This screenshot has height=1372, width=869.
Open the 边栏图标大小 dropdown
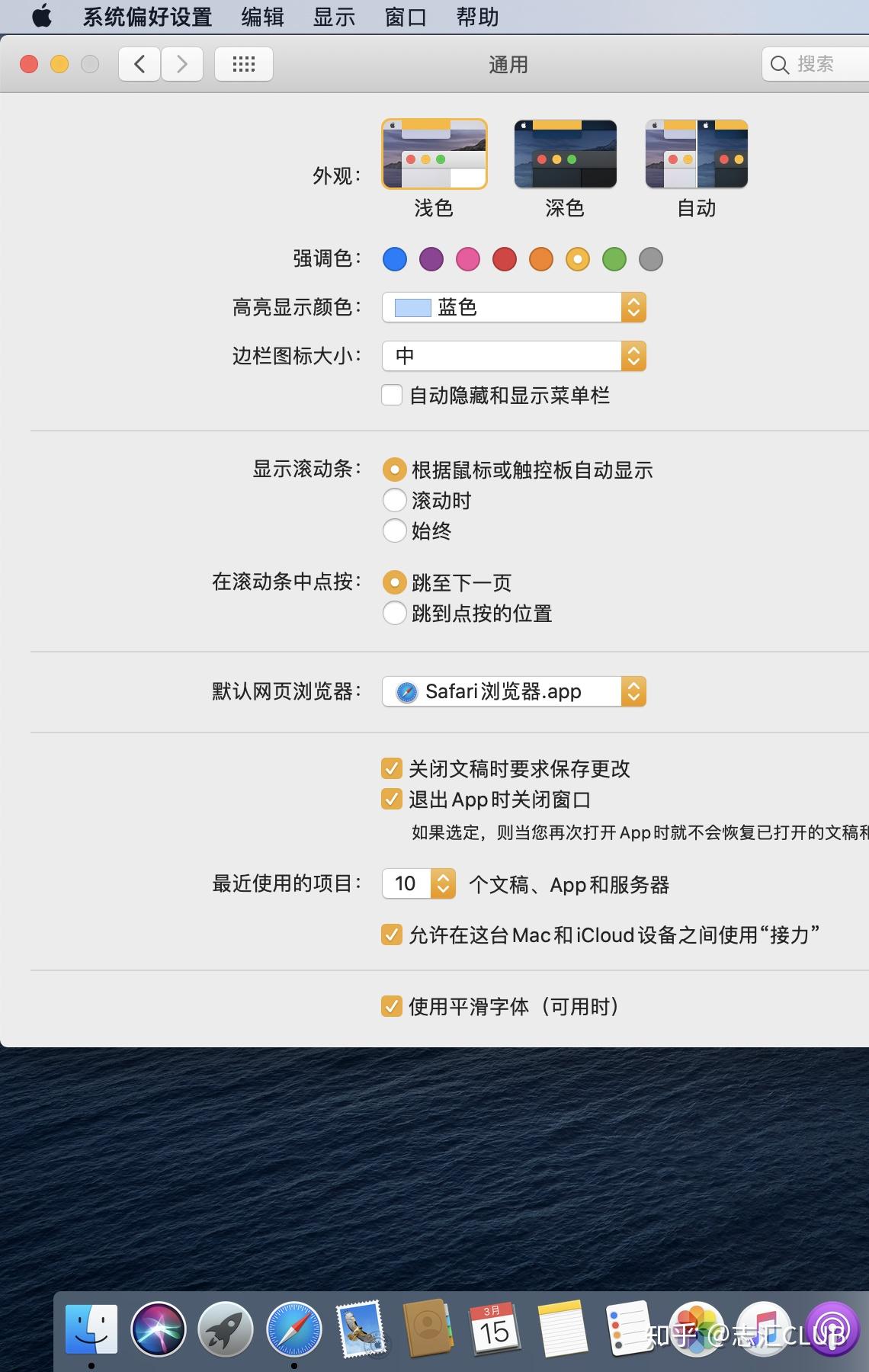coord(514,356)
